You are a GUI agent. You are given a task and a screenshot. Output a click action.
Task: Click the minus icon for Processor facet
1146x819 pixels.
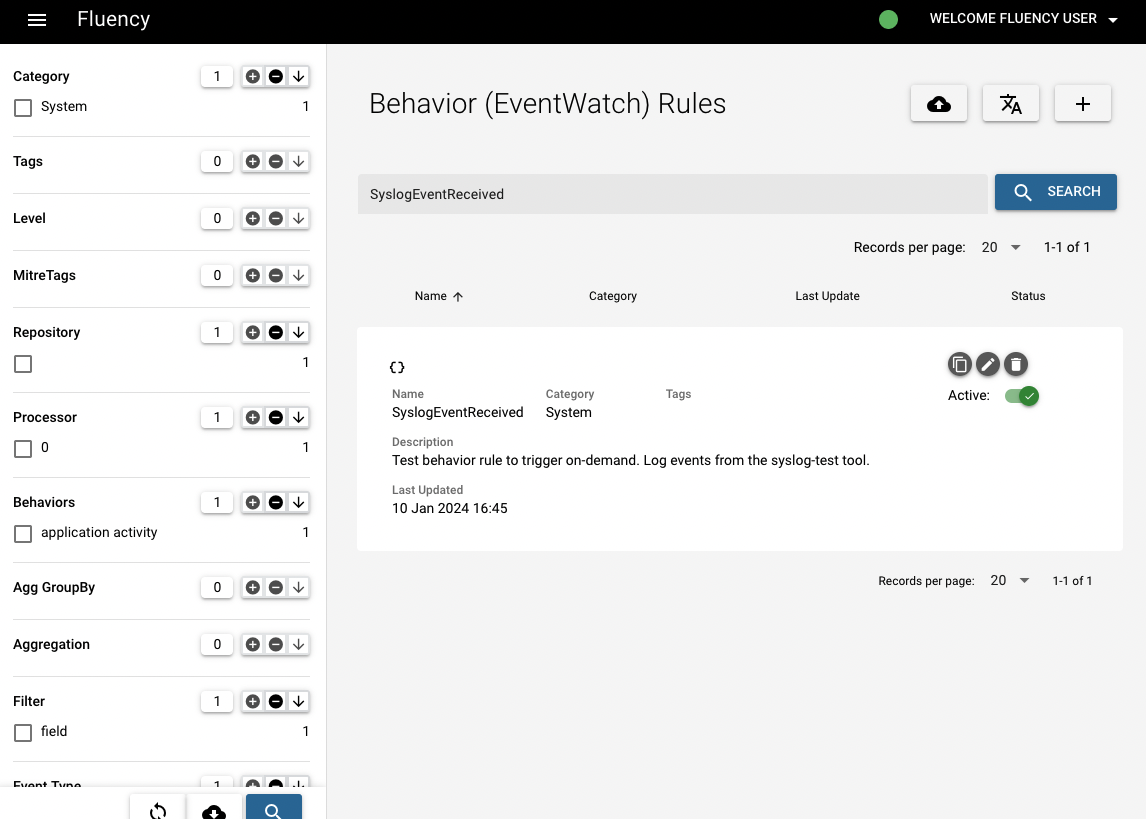point(276,417)
